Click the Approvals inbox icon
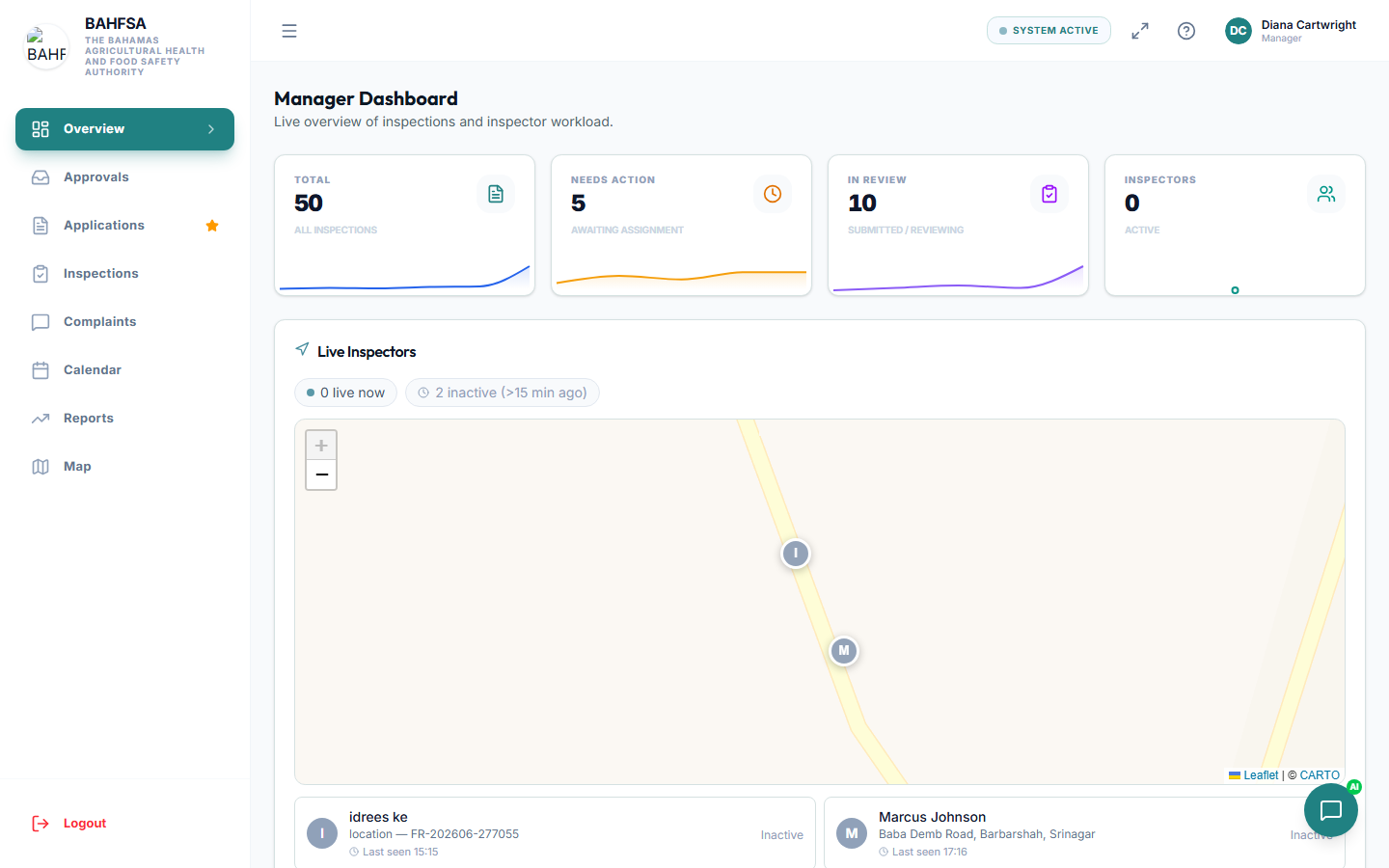1389x868 pixels. [41, 177]
